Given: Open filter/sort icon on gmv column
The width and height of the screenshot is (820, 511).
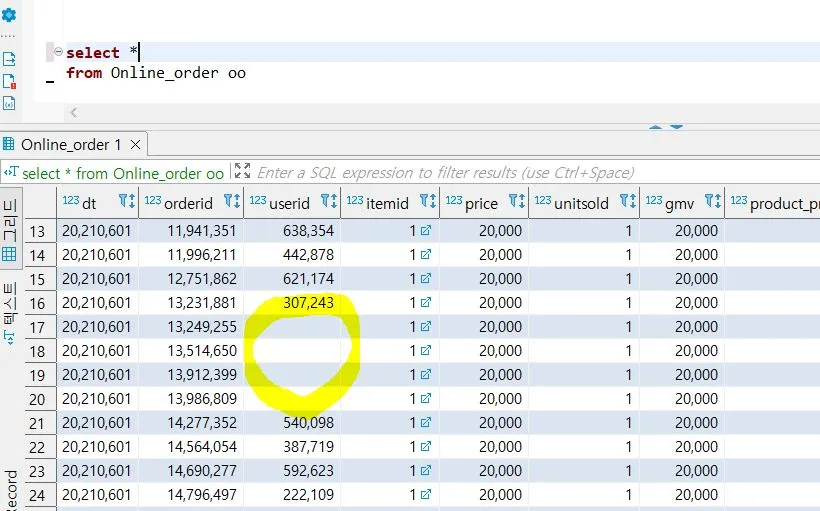Looking at the screenshot, I should pyautogui.click(x=713, y=201).
